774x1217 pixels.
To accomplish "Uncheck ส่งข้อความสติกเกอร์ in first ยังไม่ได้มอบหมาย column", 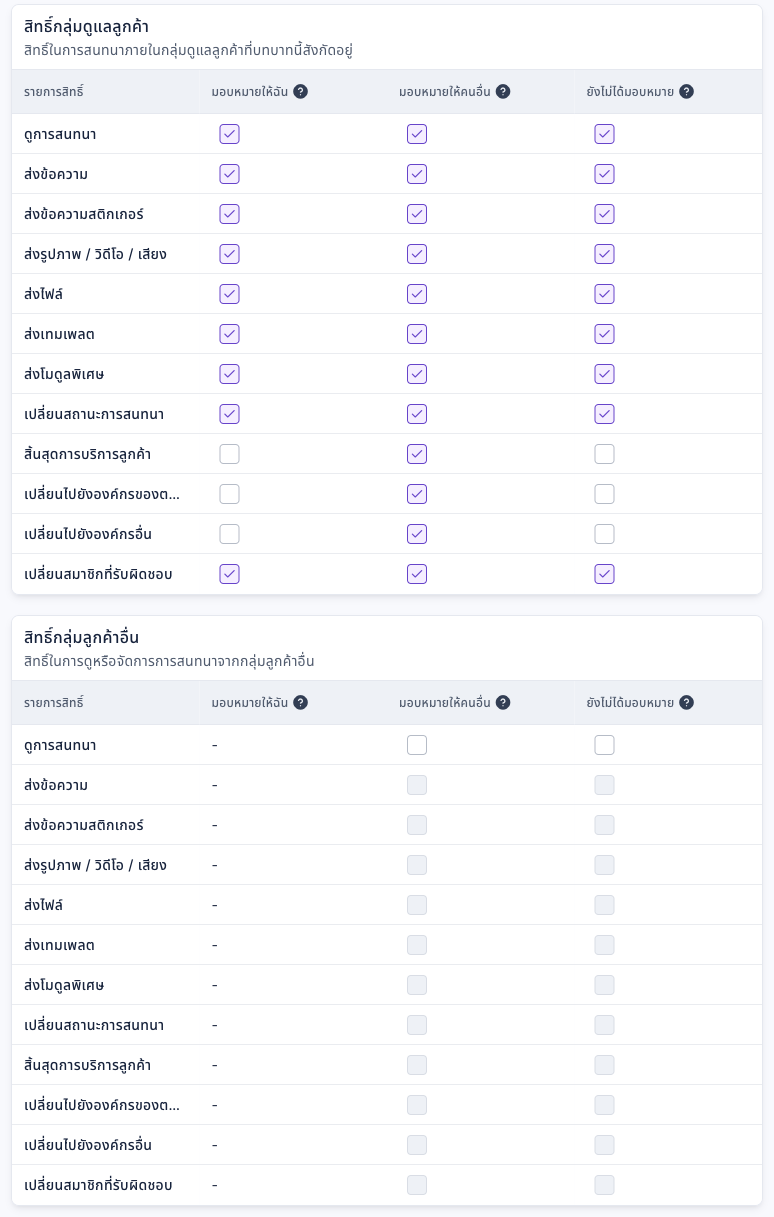I will [x=604, y=214].
